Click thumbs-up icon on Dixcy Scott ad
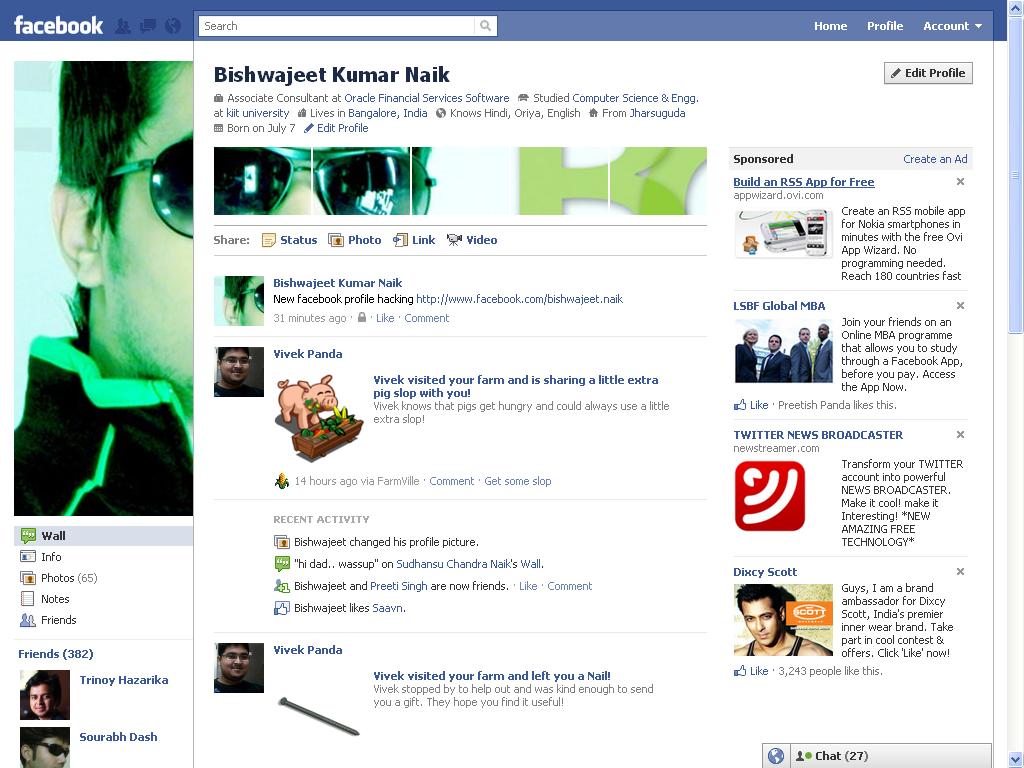This screenshot has height=768, width=1024. pos(740,671)
